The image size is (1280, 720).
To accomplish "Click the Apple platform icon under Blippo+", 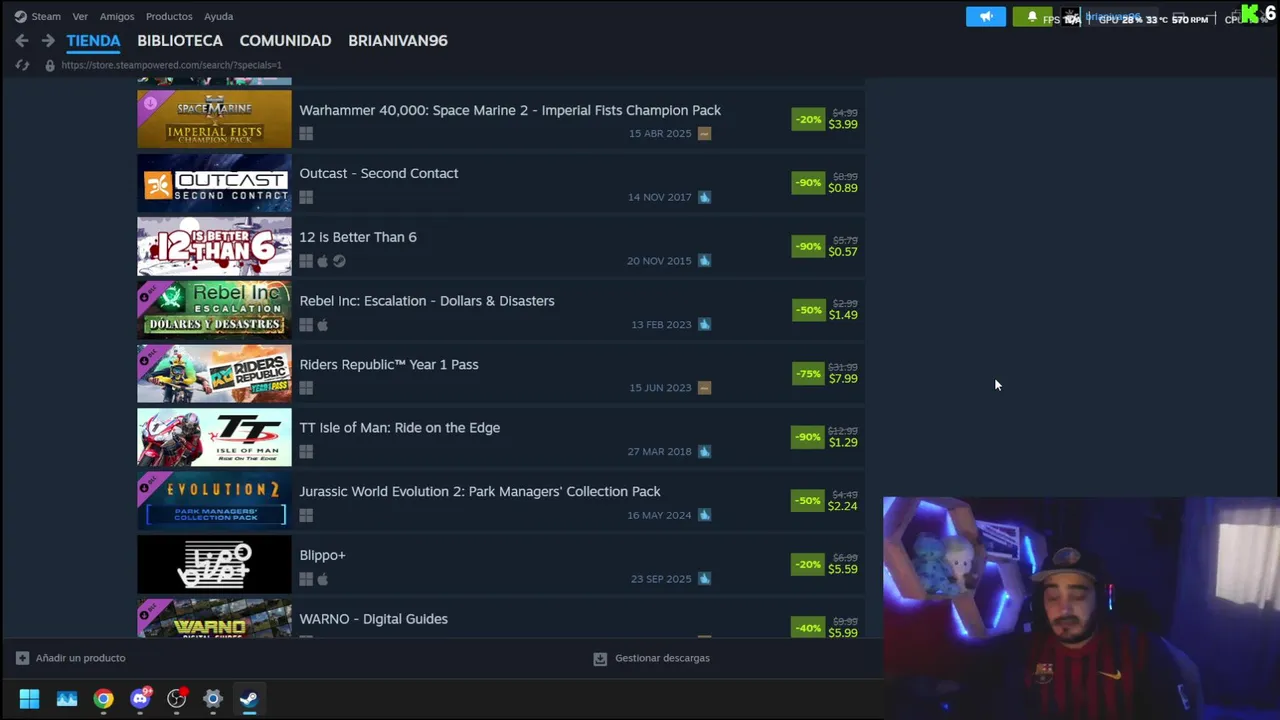I will [x=322, y=579].
